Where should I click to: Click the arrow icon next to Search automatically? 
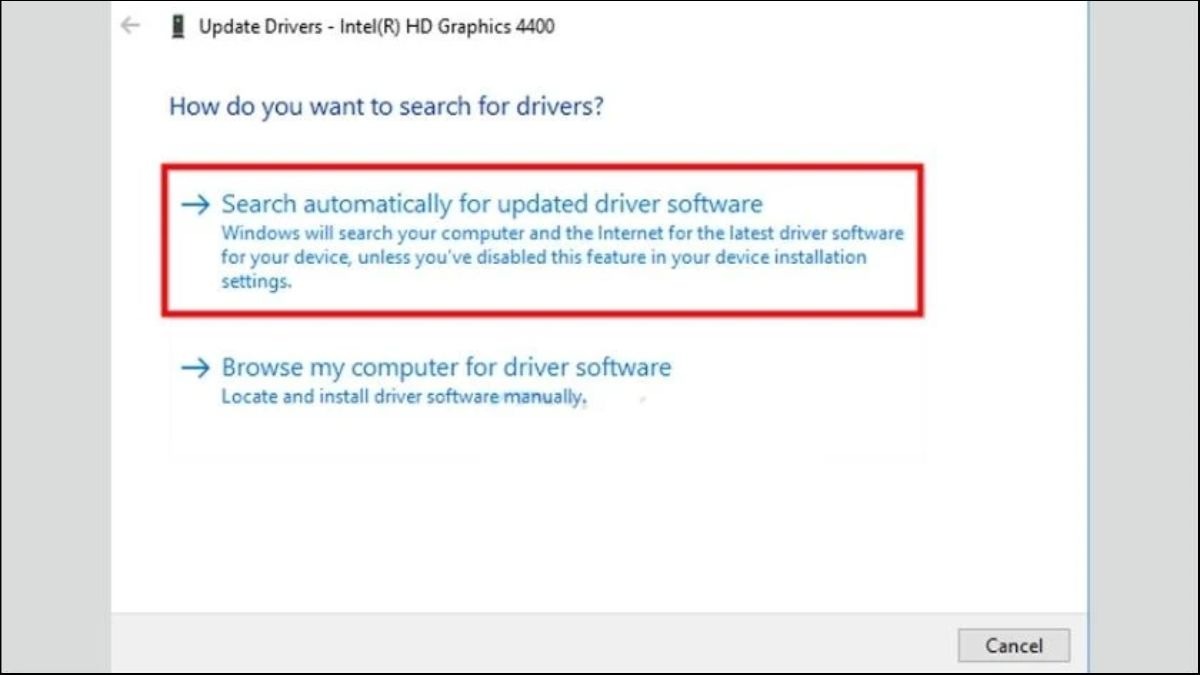(196, 205)
